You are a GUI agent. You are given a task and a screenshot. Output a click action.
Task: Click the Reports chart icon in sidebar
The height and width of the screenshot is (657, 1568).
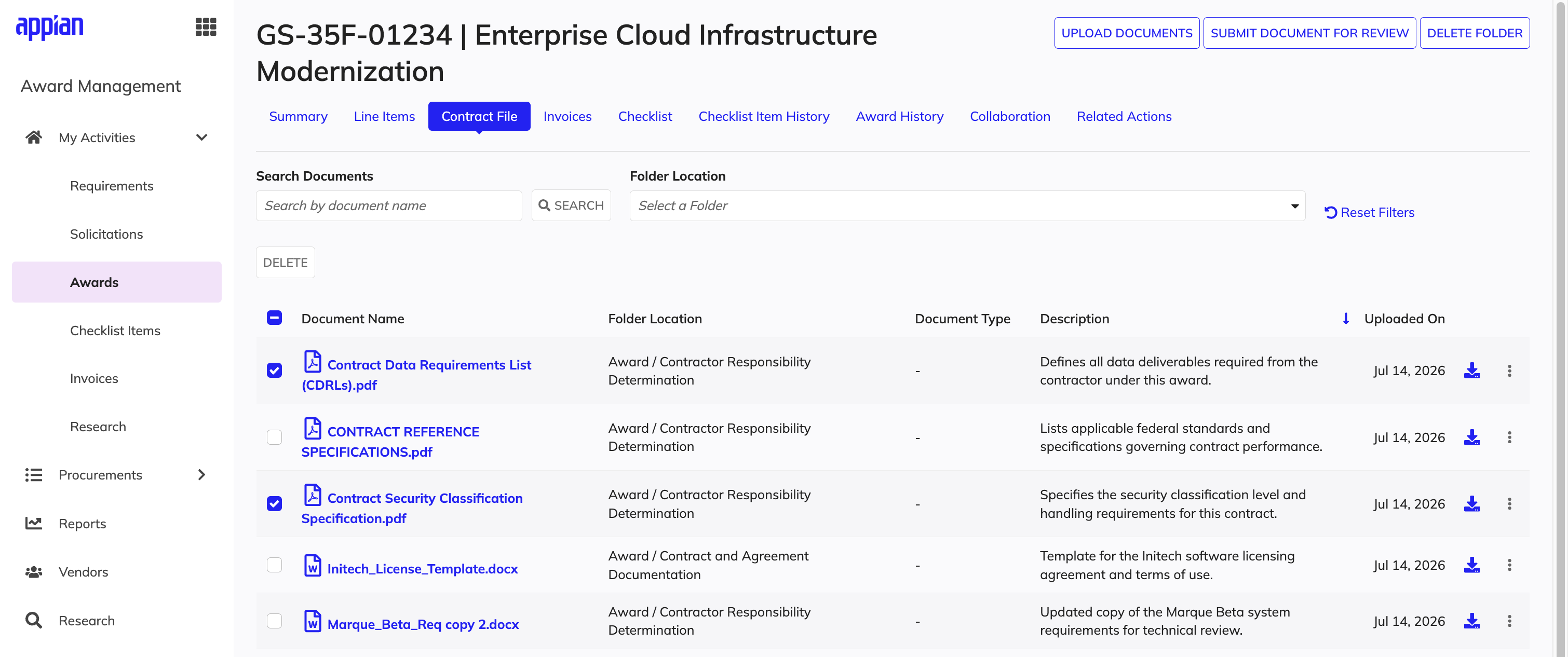33,523
